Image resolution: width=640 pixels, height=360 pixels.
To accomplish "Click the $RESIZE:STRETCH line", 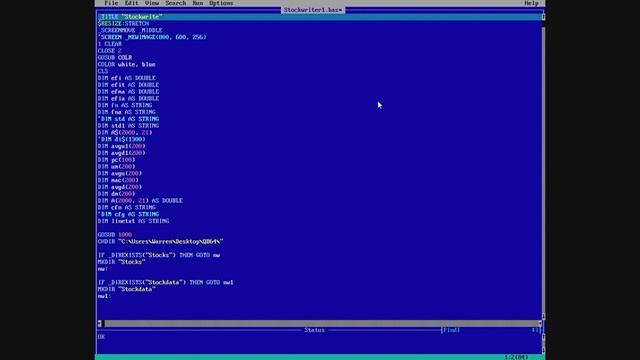I will pyautogui.click(x=123, y=24).
